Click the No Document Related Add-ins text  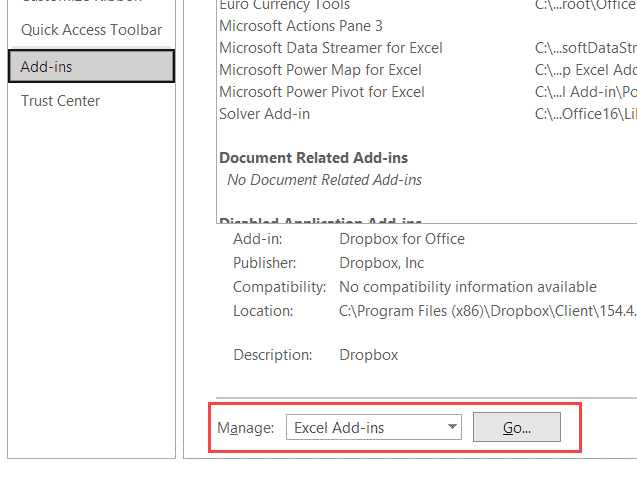coord(324,180)
